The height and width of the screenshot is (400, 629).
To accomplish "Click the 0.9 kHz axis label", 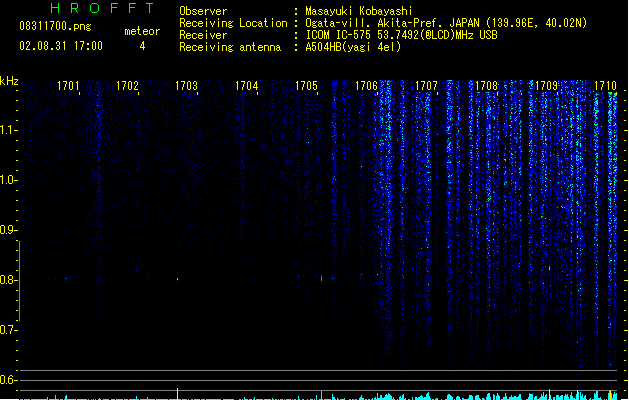I will click(8, 230).
